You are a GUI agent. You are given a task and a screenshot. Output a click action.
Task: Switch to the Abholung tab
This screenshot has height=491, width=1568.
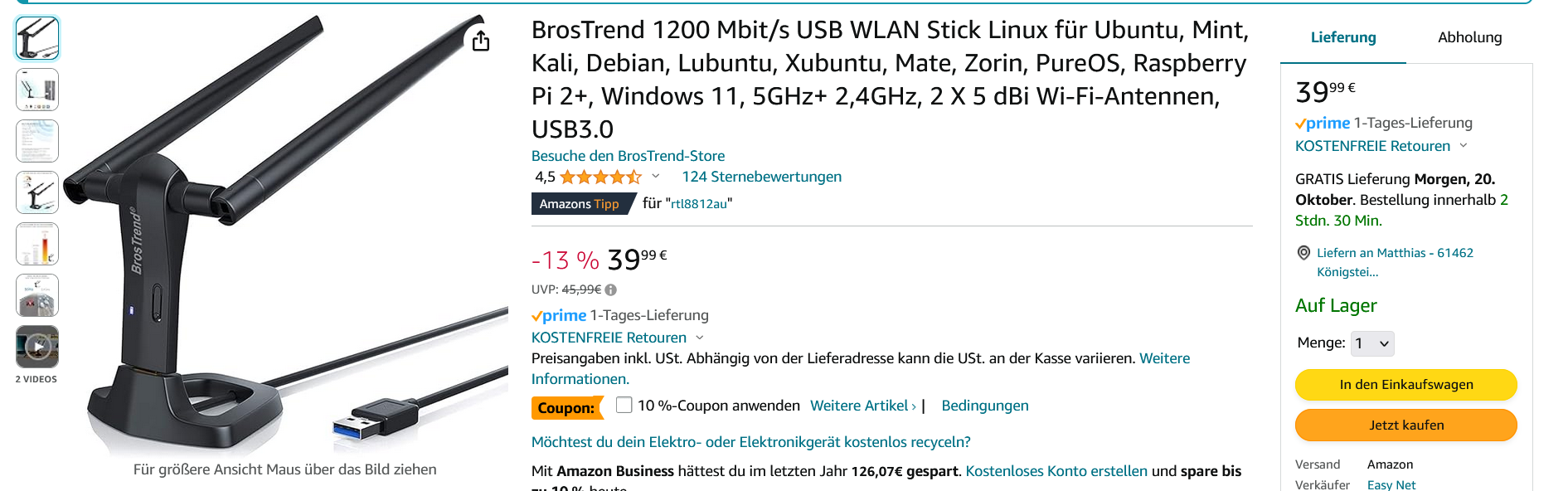[x=1469, y=37]
